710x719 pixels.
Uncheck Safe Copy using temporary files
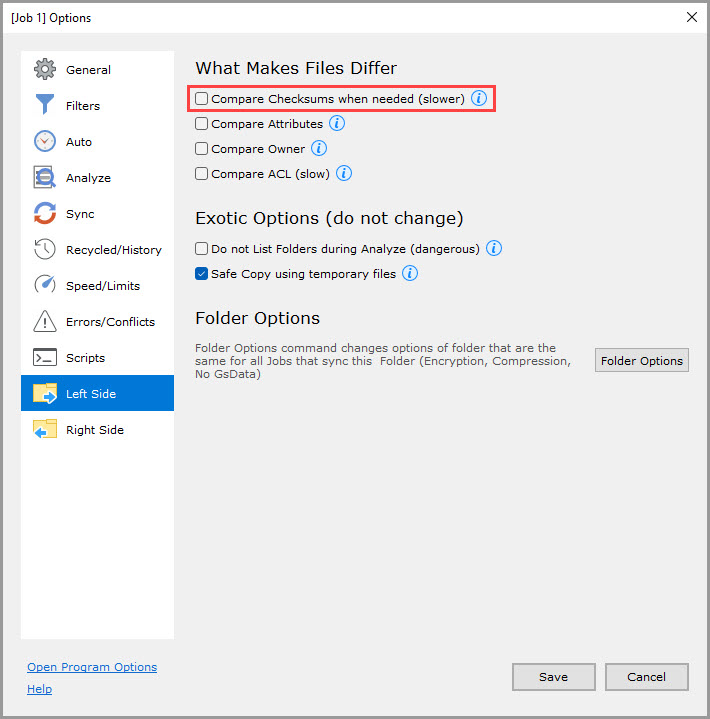[x=202, y=274]
